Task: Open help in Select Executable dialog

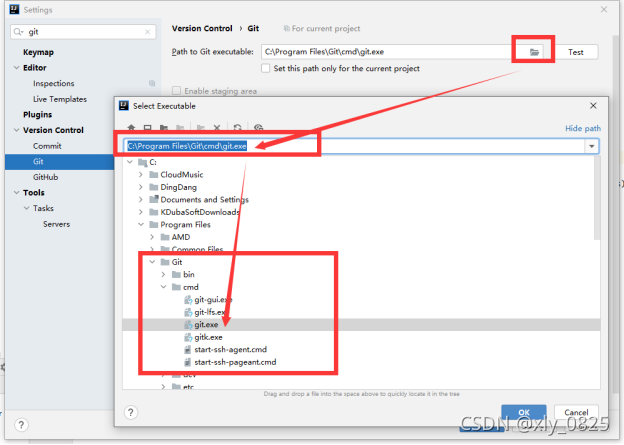Action: [131, 412]
